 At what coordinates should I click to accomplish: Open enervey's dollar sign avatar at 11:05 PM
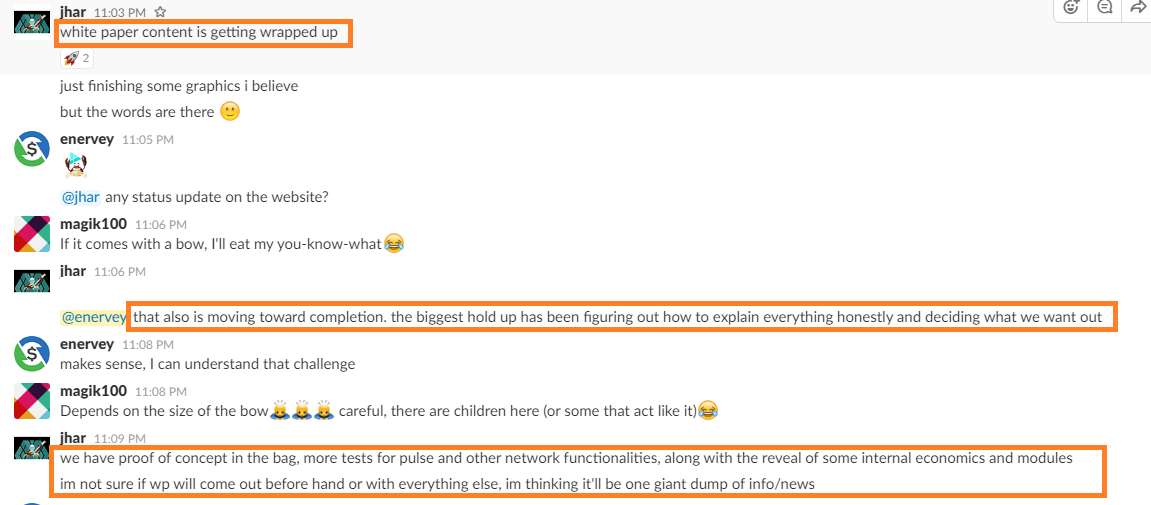32,149
